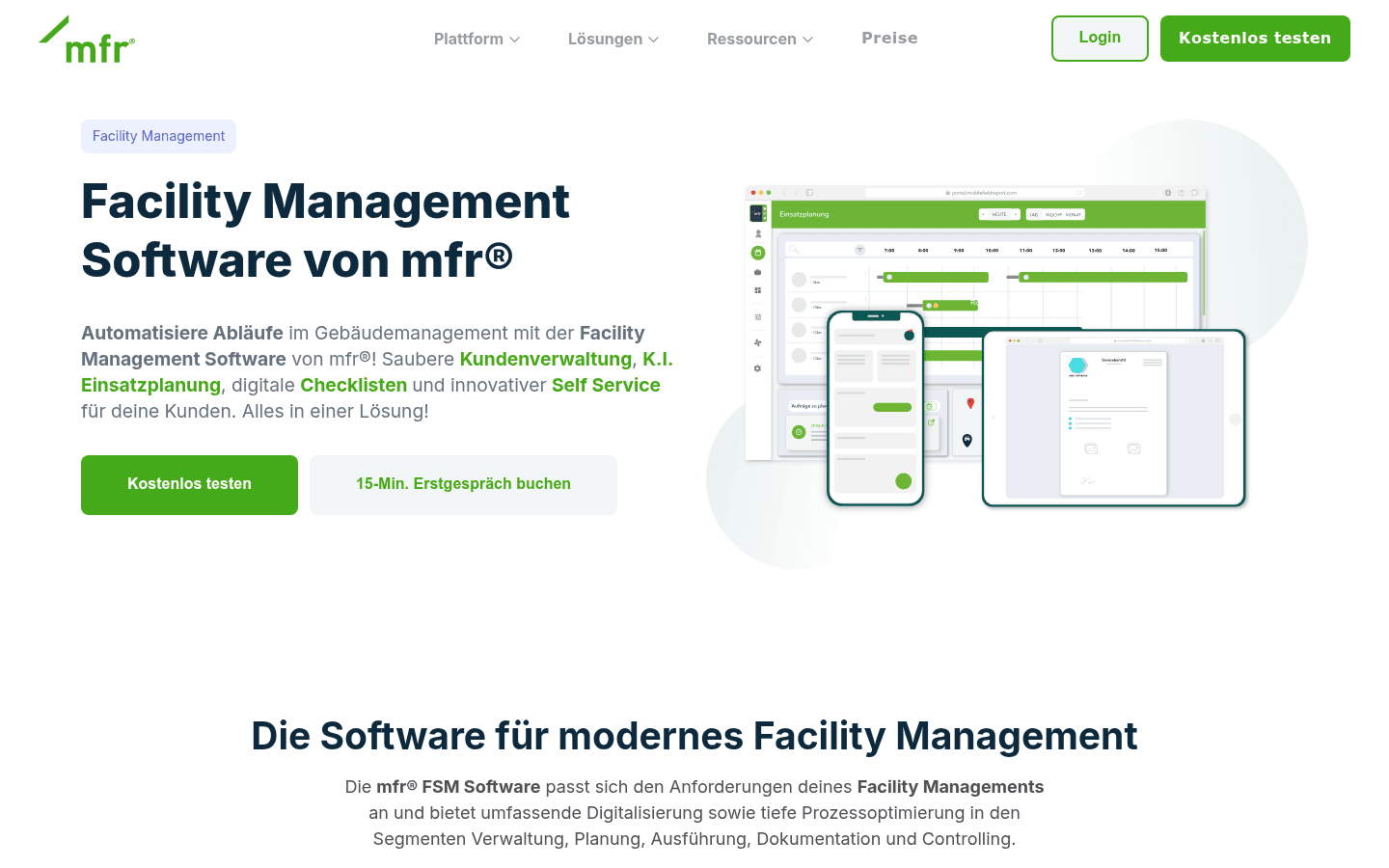Click the Facility Management tag badge
Image resolution: width=1389 pixels, height=868 pixels.
pyautogui.click(x=158, y=136)
